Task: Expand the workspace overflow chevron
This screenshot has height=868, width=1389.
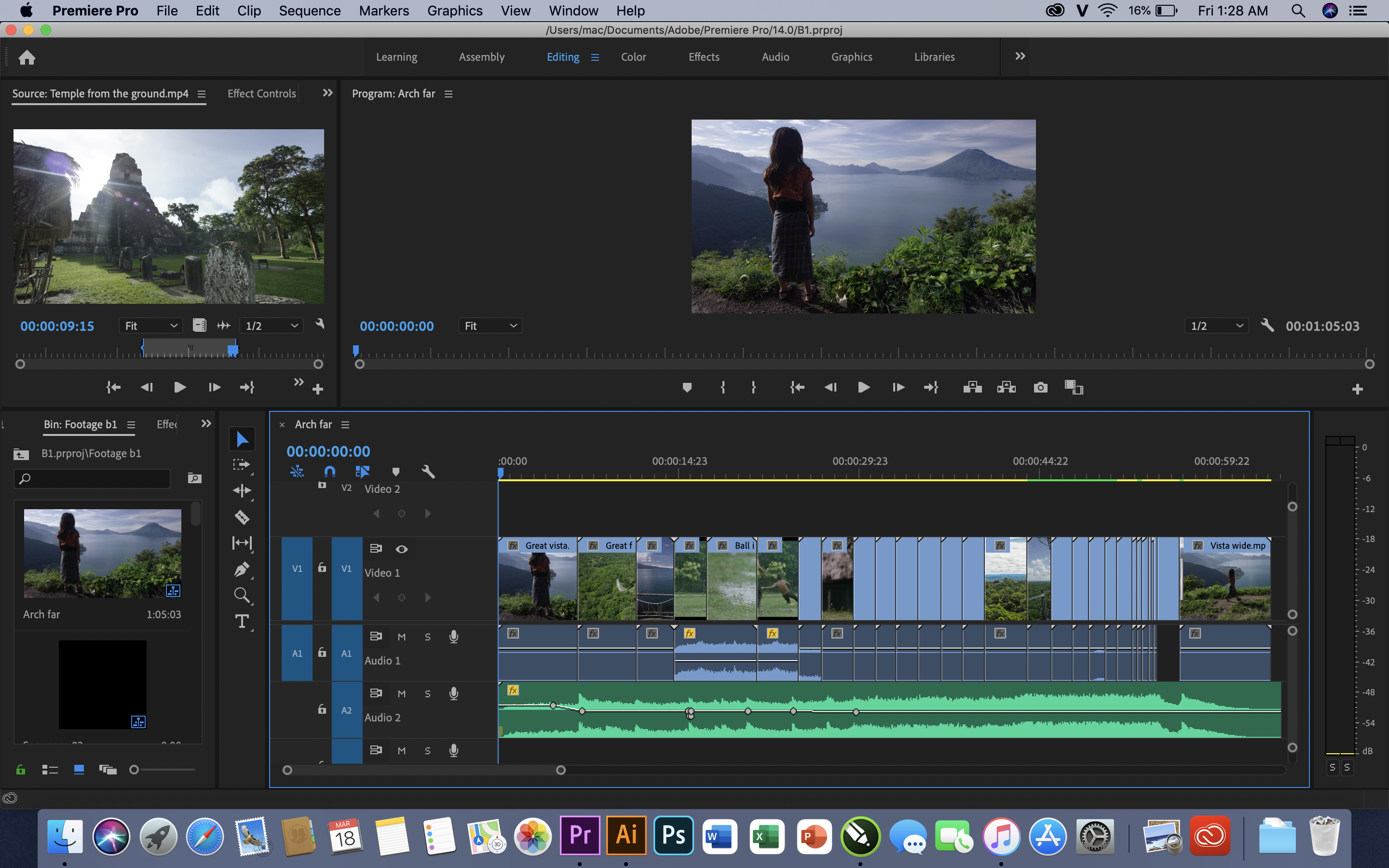Action: [x=1020, y=56]
